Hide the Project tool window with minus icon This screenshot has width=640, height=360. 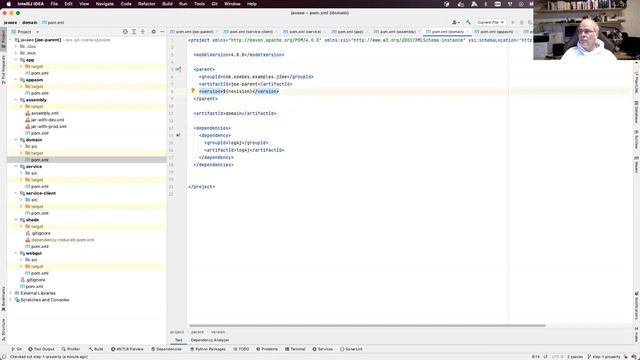pyautogui.click(x=162, y=31)
